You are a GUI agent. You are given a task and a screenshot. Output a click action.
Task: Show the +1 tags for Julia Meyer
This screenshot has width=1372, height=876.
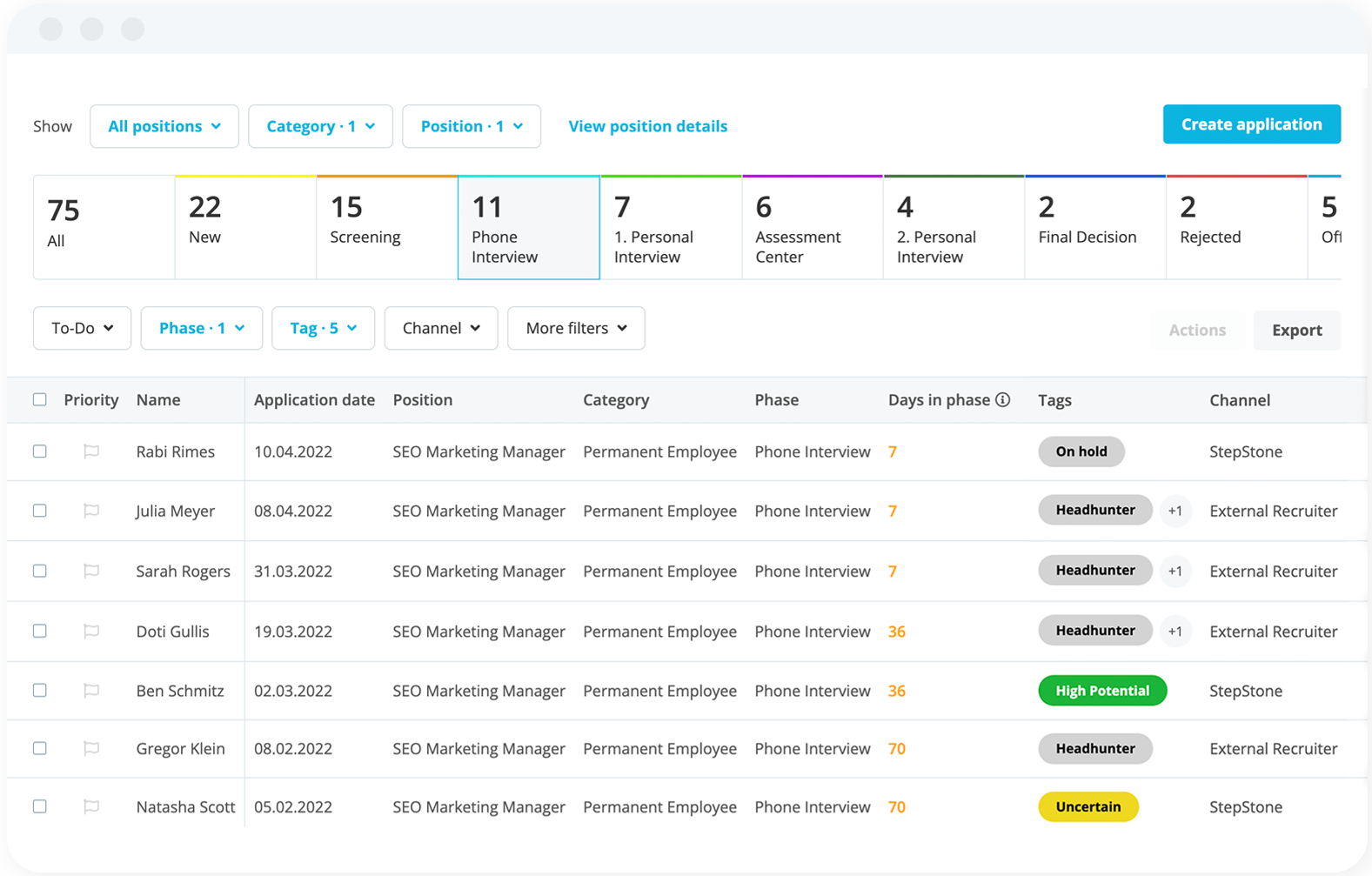pos(1175,511)
